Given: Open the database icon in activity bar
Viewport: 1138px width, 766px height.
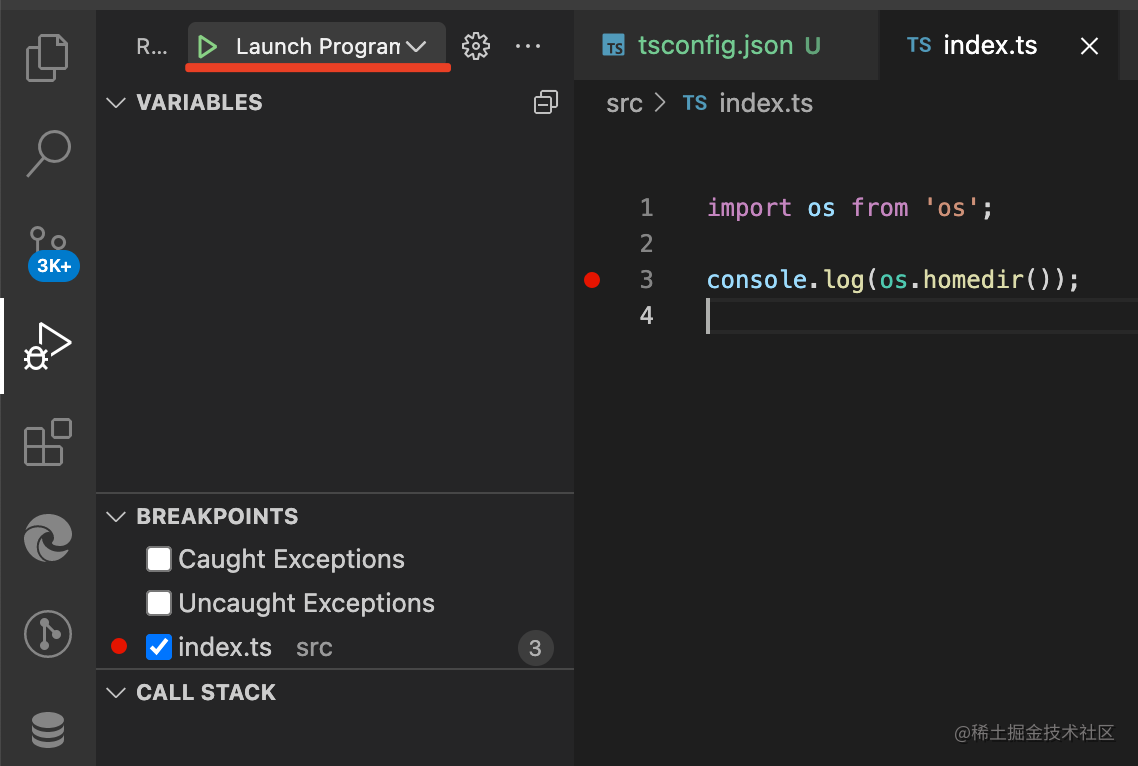Looking at the screenshot, I should 47,729.
